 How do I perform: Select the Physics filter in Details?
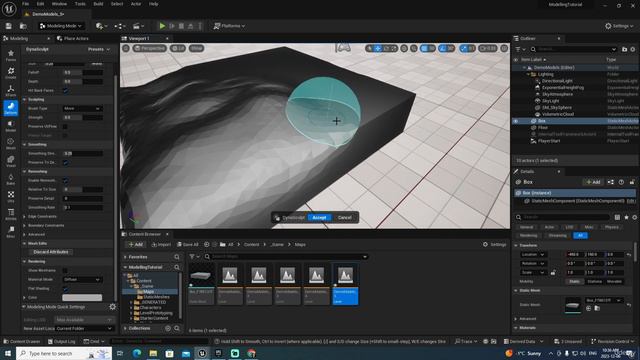point(611,227)
